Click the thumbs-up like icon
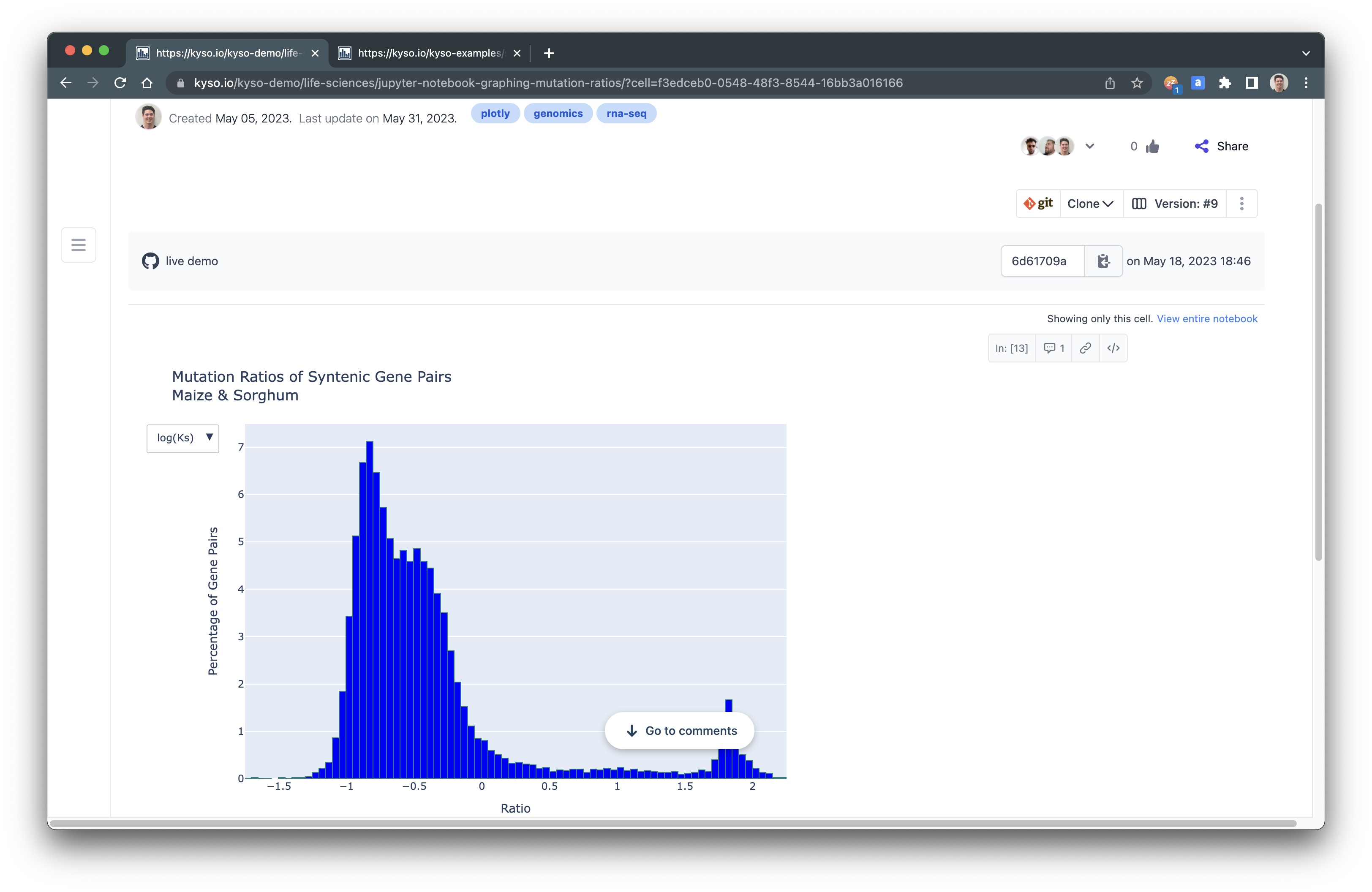The image size is (1372, 892). [1152, 147]
